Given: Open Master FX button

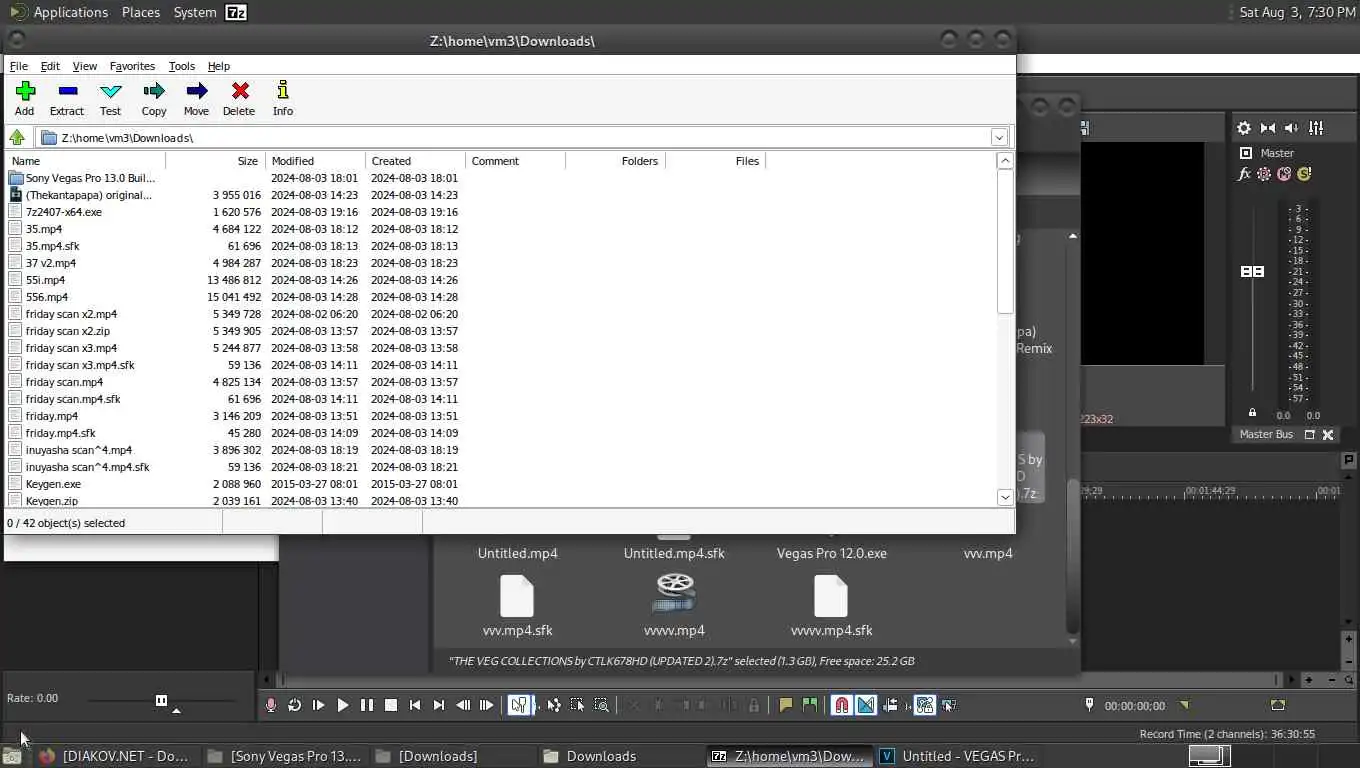Looking at the screenshot, I should 1244,174.
